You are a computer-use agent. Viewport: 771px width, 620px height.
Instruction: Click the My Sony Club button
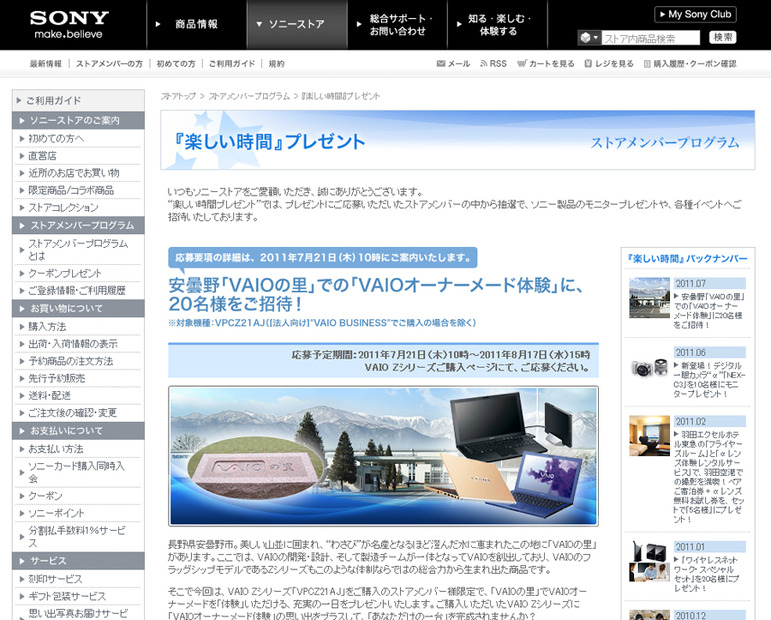[x=695, y=14]
